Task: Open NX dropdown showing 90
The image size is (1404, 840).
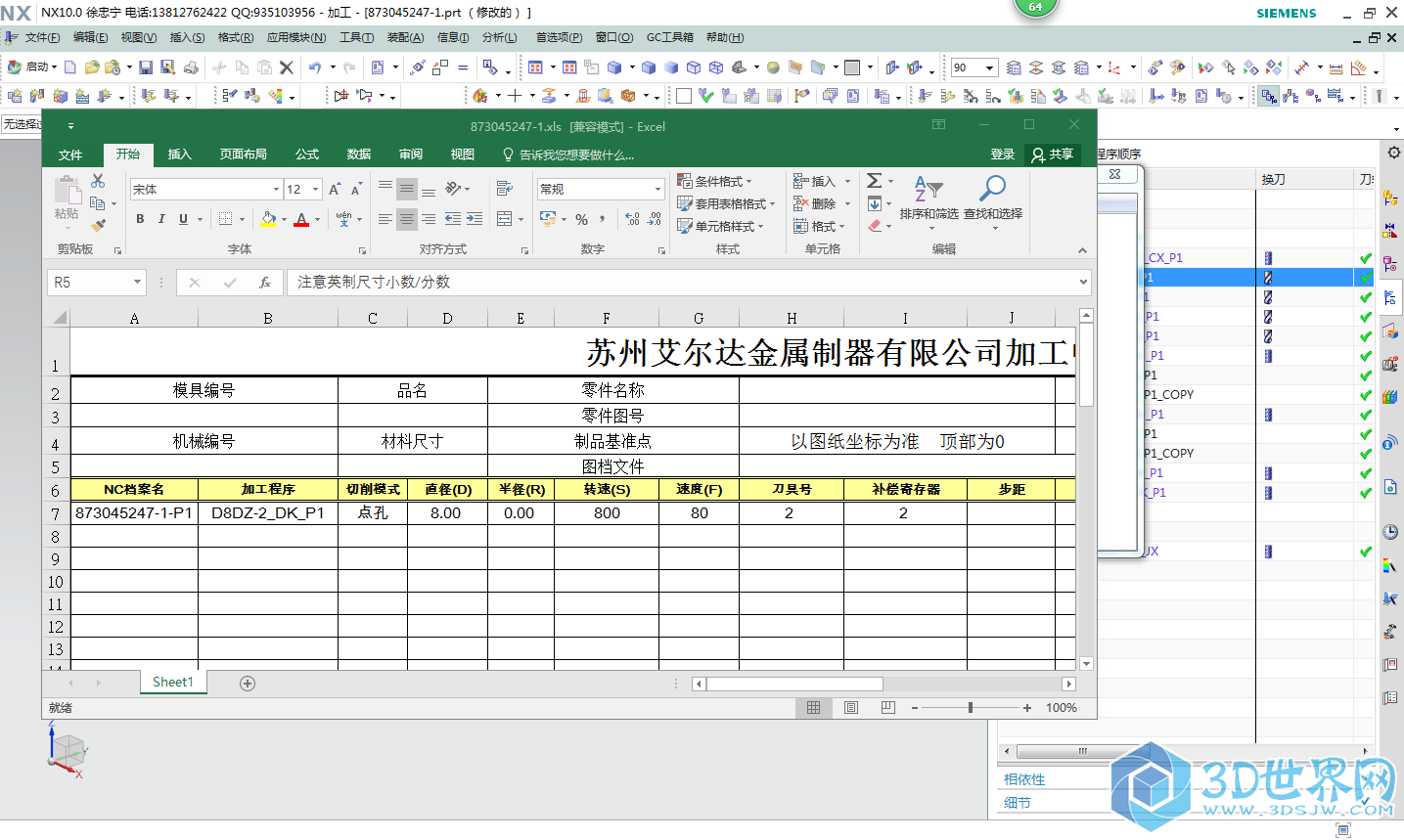Action: (990, 67)
